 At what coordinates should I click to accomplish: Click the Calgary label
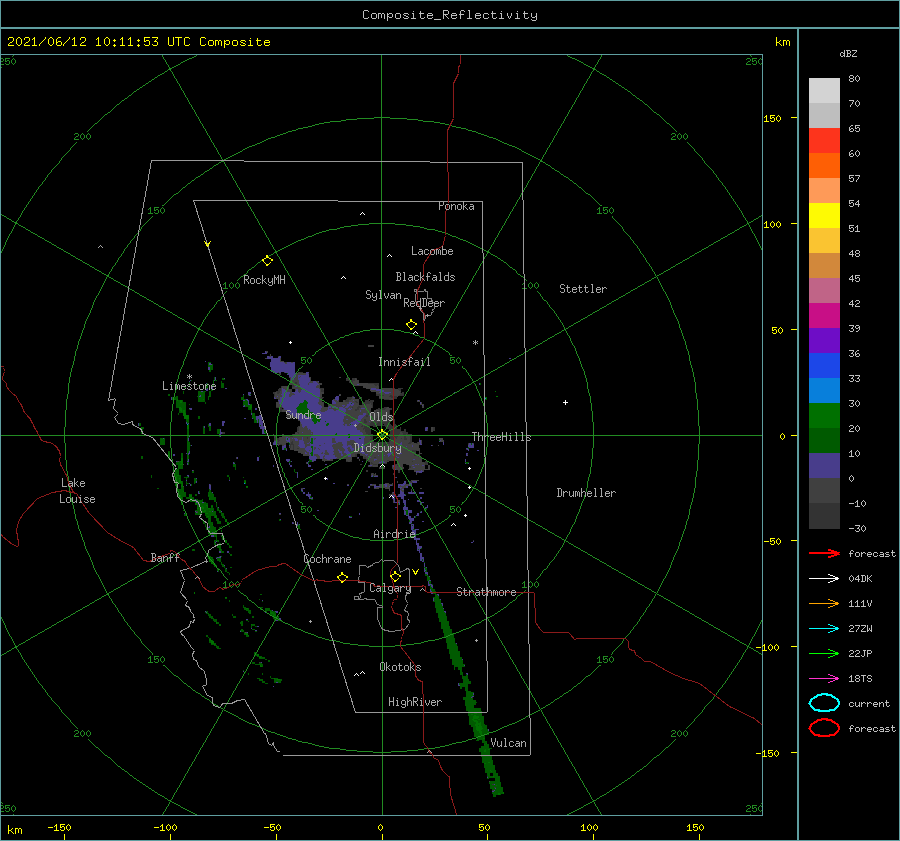point(390,588)
